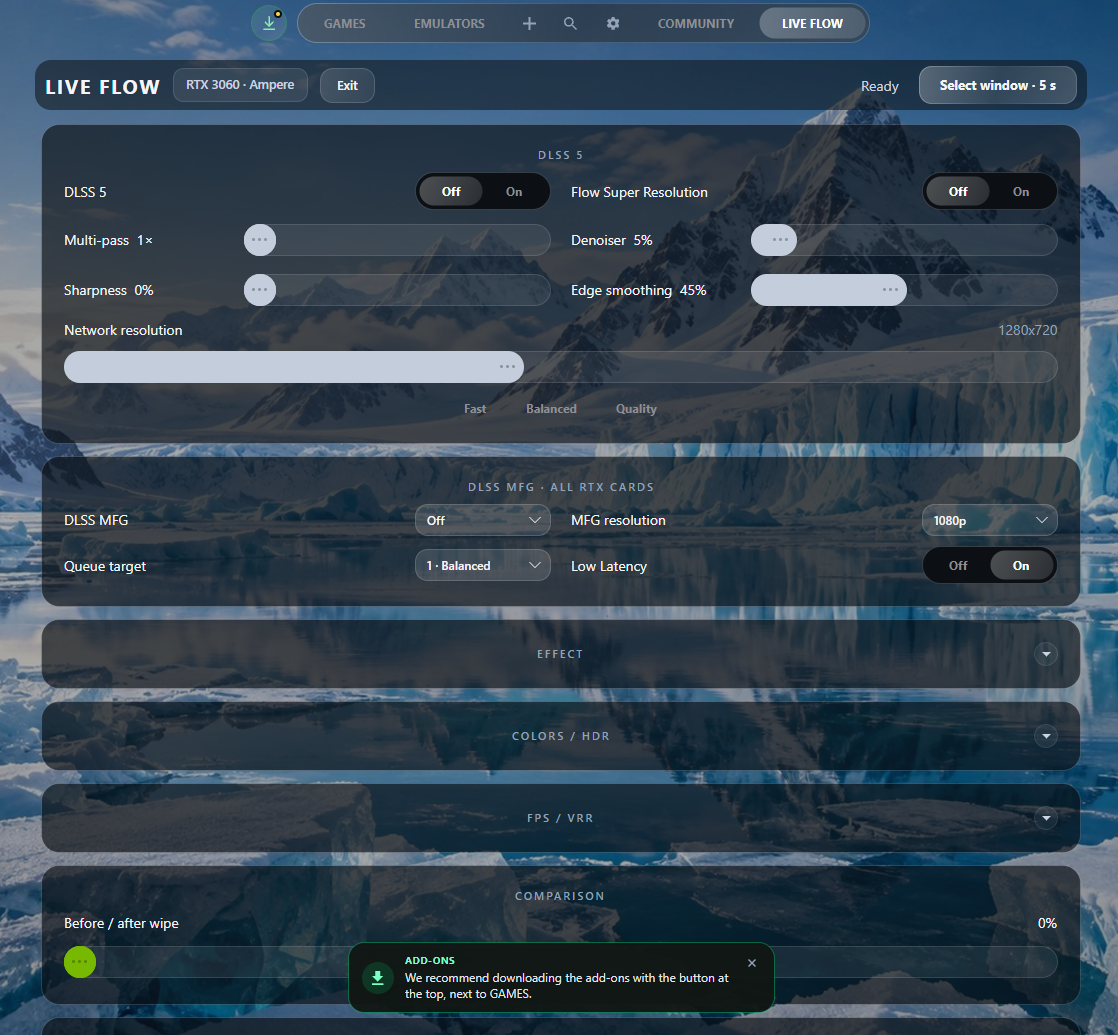Viewport: 1118px width, 1035px height.
Task: Switch Low Latency to Off
Action: click(x=958, y=565)
